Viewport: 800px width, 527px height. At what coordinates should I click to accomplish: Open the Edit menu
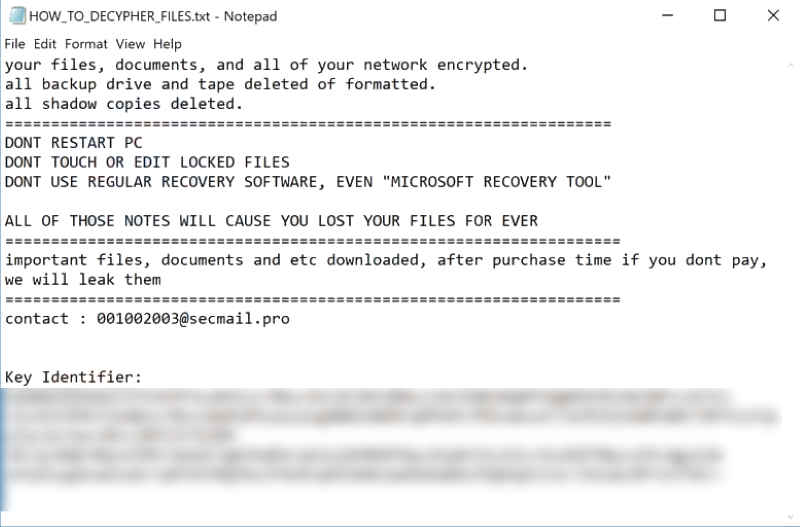click(x=45, y=44)
